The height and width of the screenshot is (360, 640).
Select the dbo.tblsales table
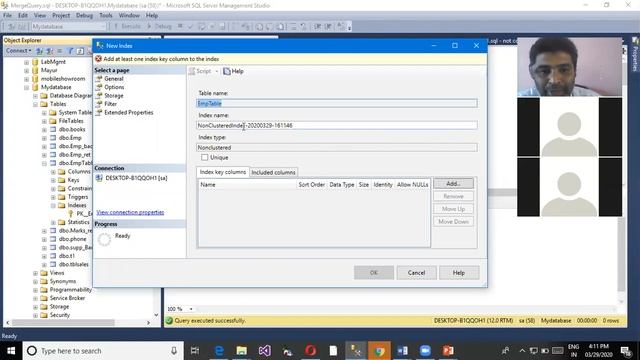click(x=73, y=264)
